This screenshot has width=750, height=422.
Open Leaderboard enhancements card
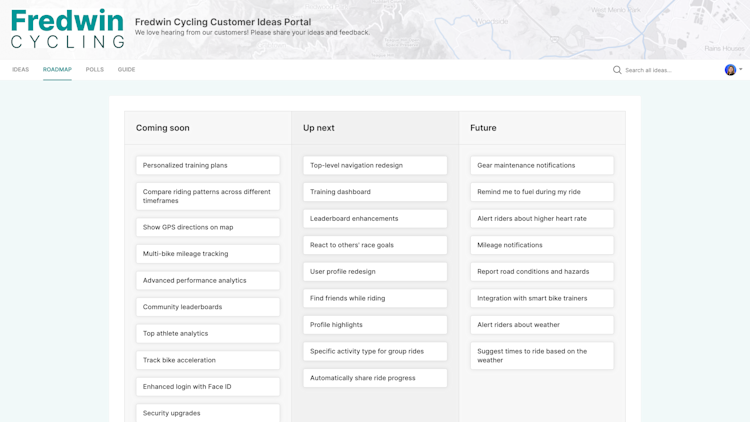(x=375, y=218)
